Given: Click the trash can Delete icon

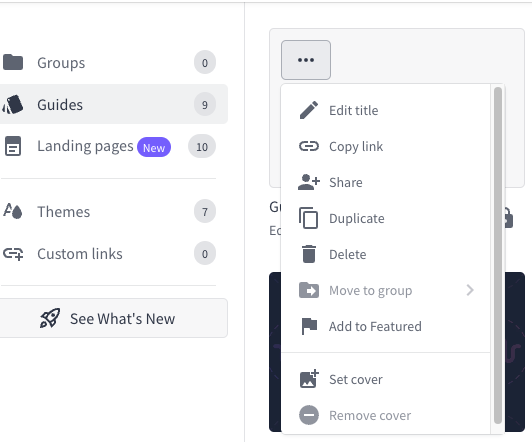Looking at the screenshot, I should click(x=309, y=254).
